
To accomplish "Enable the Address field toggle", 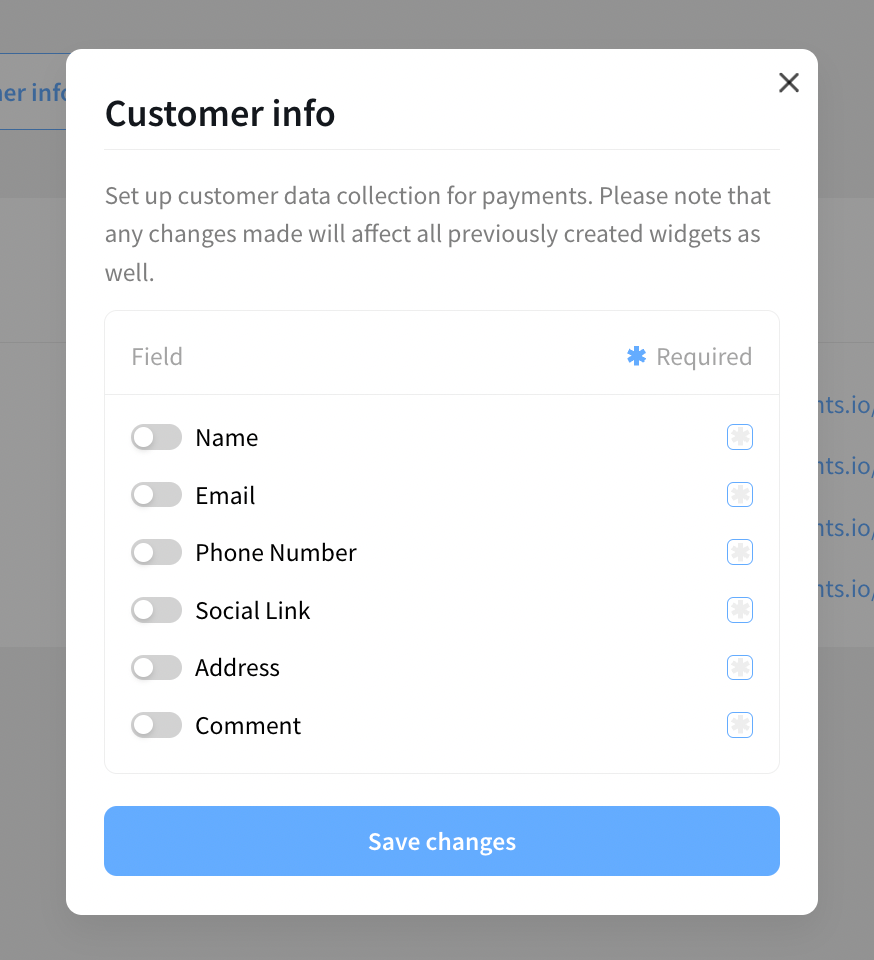I will (156, 668).
